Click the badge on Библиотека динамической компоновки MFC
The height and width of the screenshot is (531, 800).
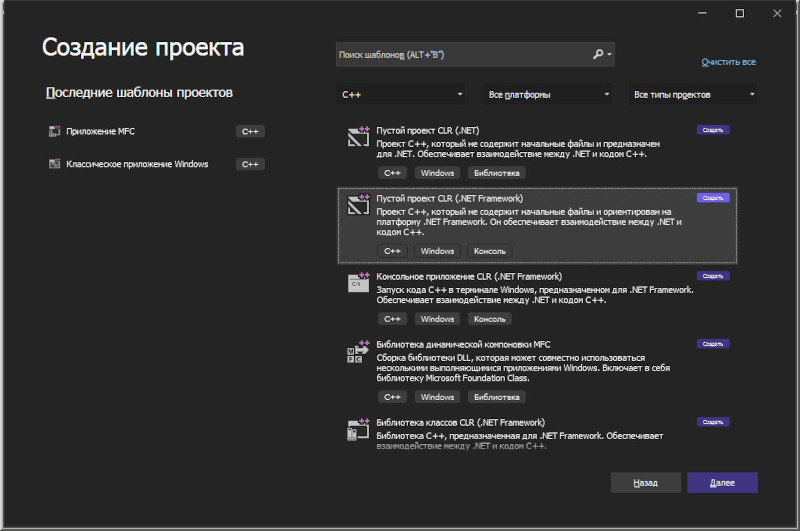(713, 344)
